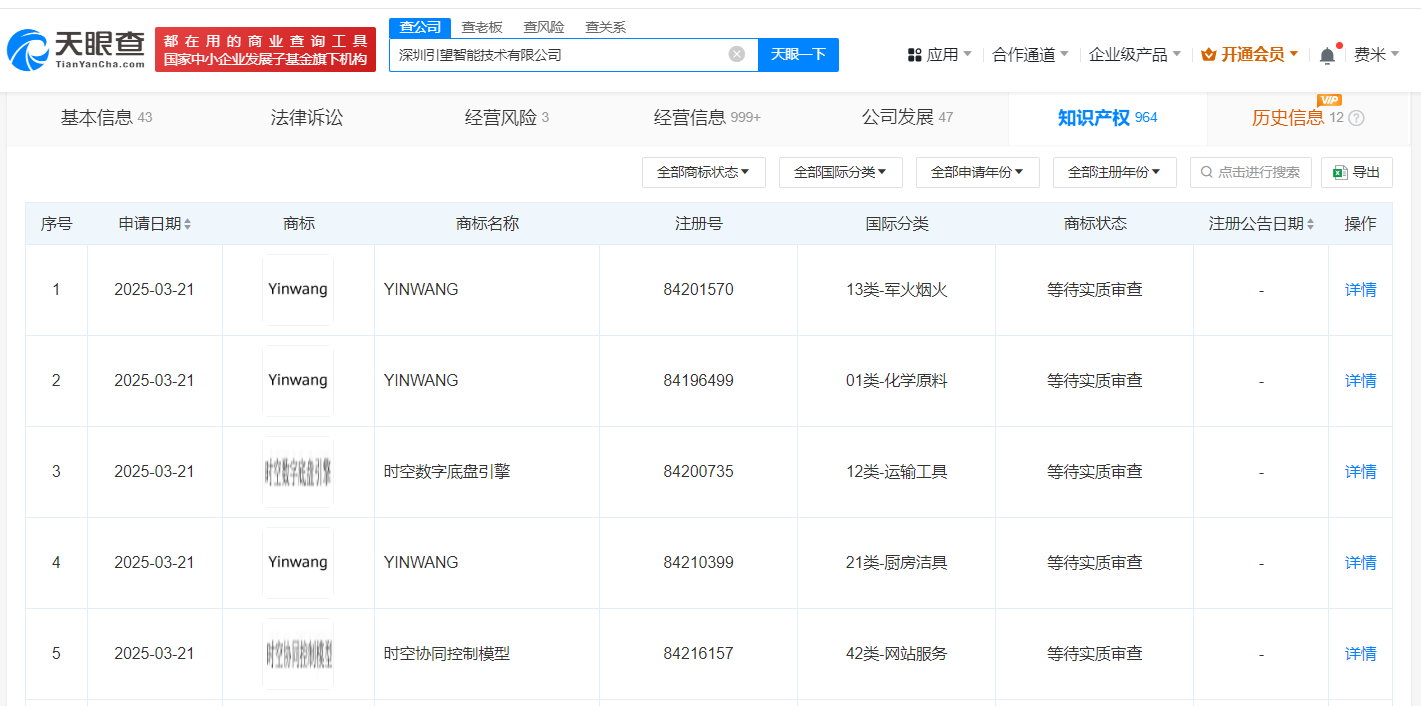
Task: Sort by 注册公告日期 column arrows
Action: tap(1310, 225)
